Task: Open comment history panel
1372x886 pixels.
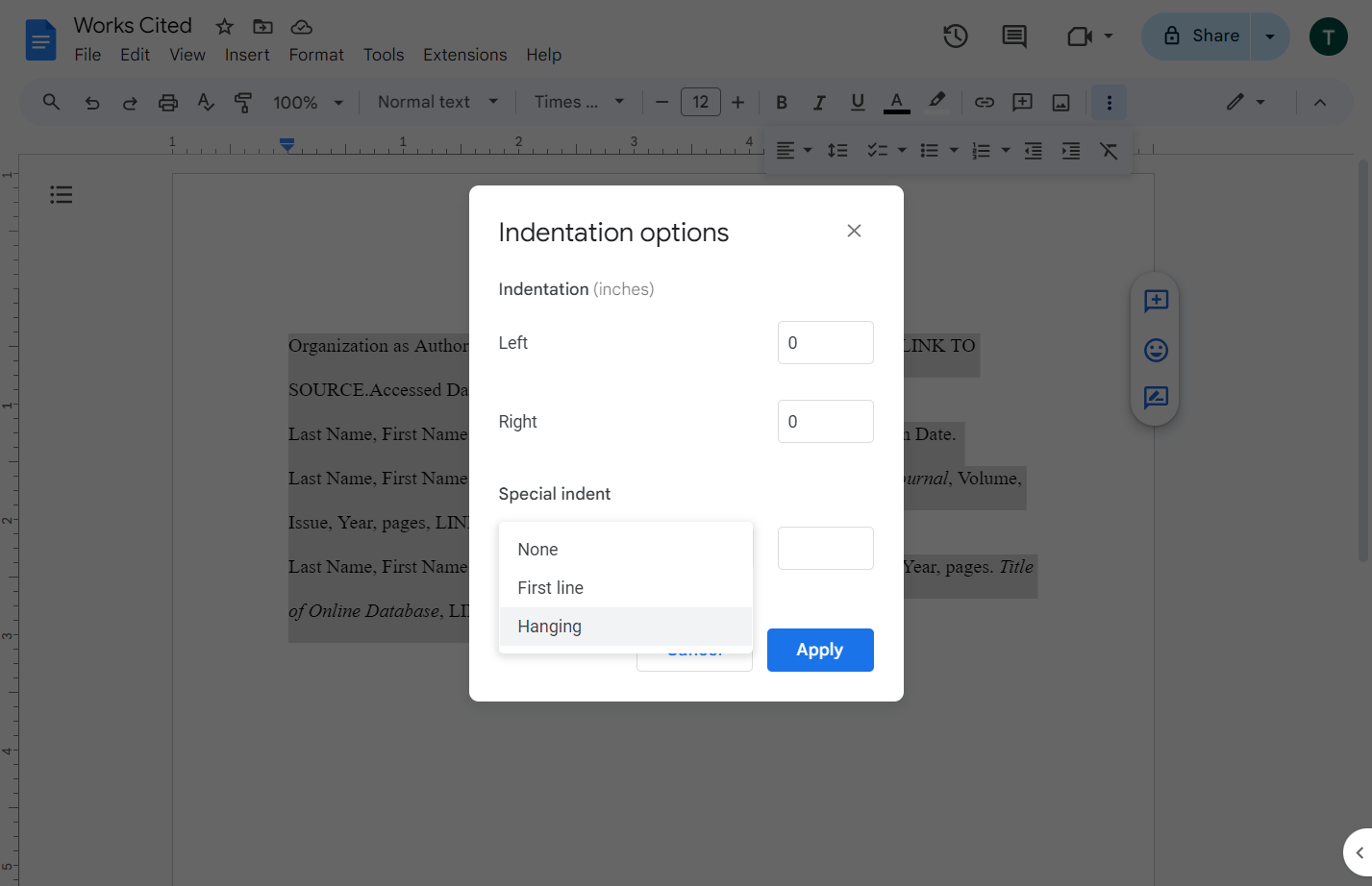Action: 1013,37
